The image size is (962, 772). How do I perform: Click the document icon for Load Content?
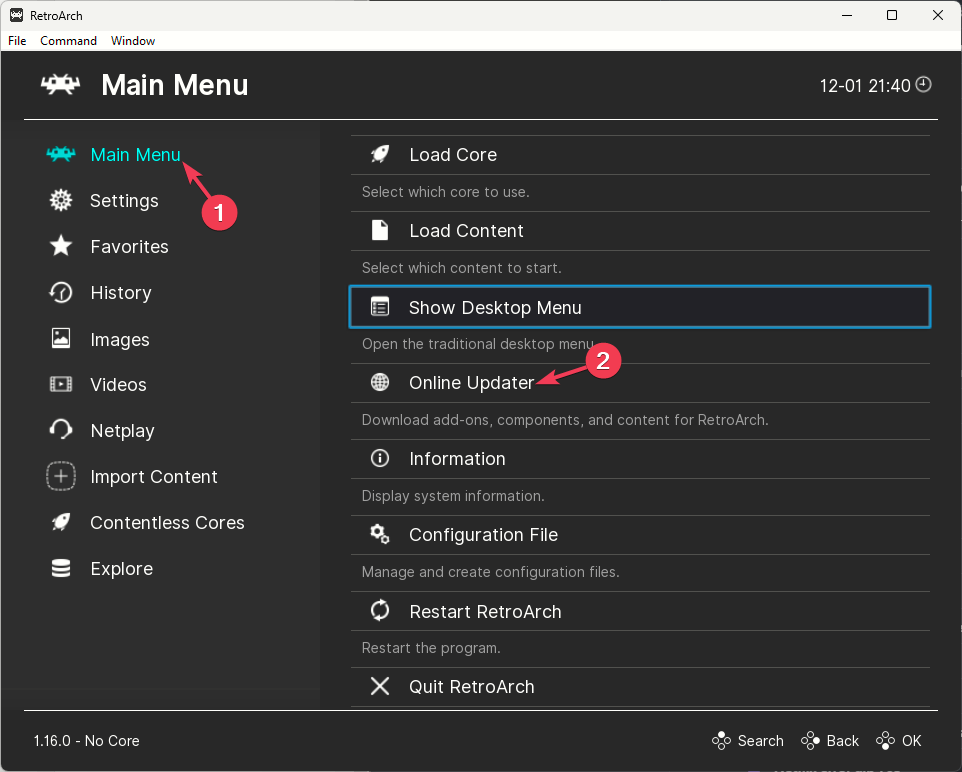380,231
